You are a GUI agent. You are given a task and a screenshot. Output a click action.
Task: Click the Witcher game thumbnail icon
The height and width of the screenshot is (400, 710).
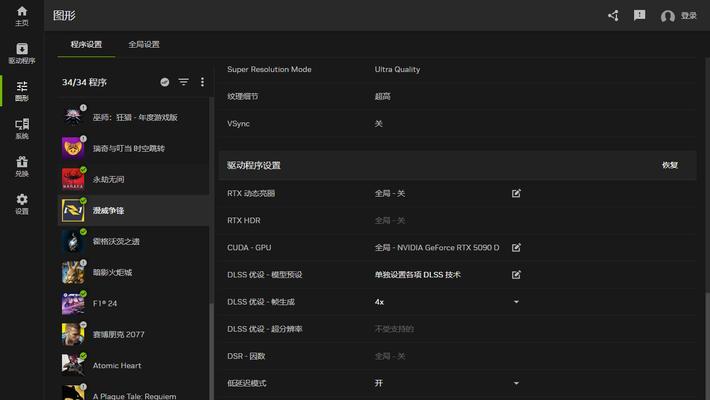point(73,117)
